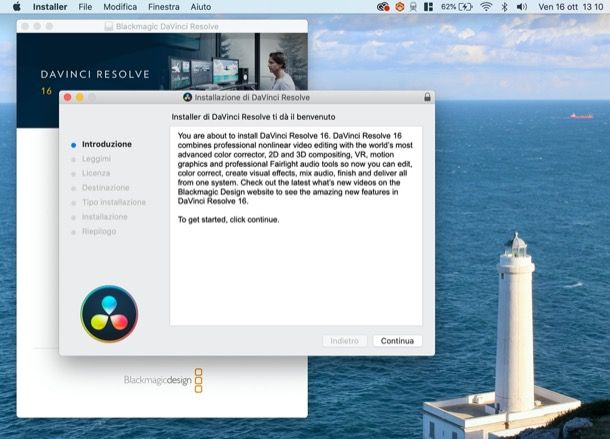Open the Installer application menu
This screenshot has width=610, height=439.
pyautogui.click(x=50, y=7)
